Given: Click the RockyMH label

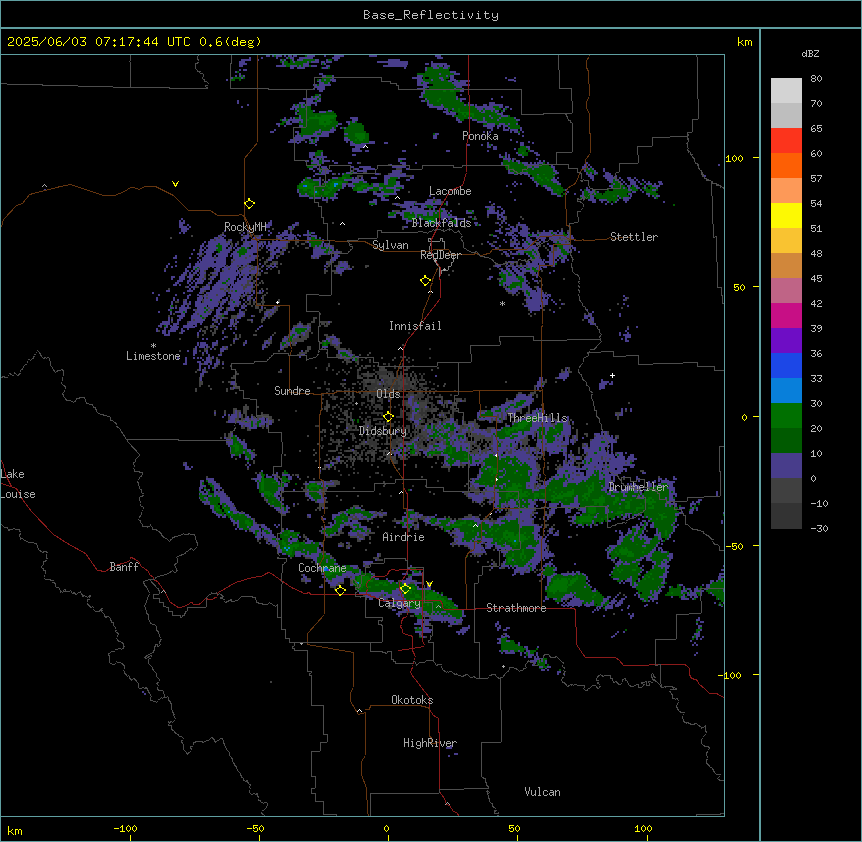Looking at the screenshot, I should (245, 227).
